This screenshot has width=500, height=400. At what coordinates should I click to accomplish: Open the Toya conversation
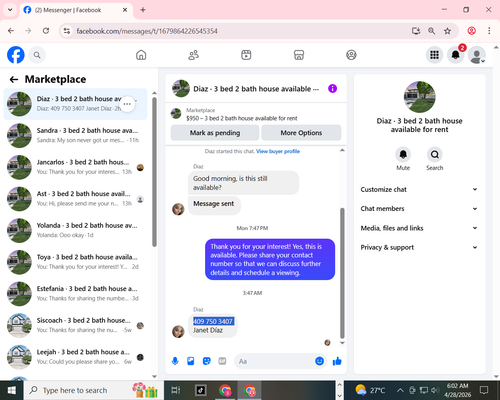[x=75, y=262]
